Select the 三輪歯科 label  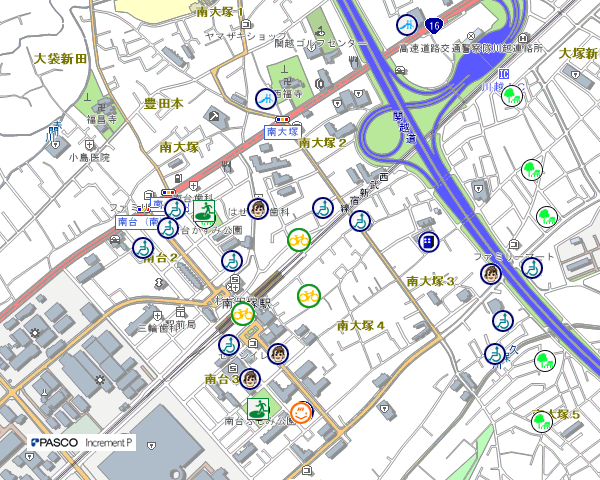coord(158,328)
